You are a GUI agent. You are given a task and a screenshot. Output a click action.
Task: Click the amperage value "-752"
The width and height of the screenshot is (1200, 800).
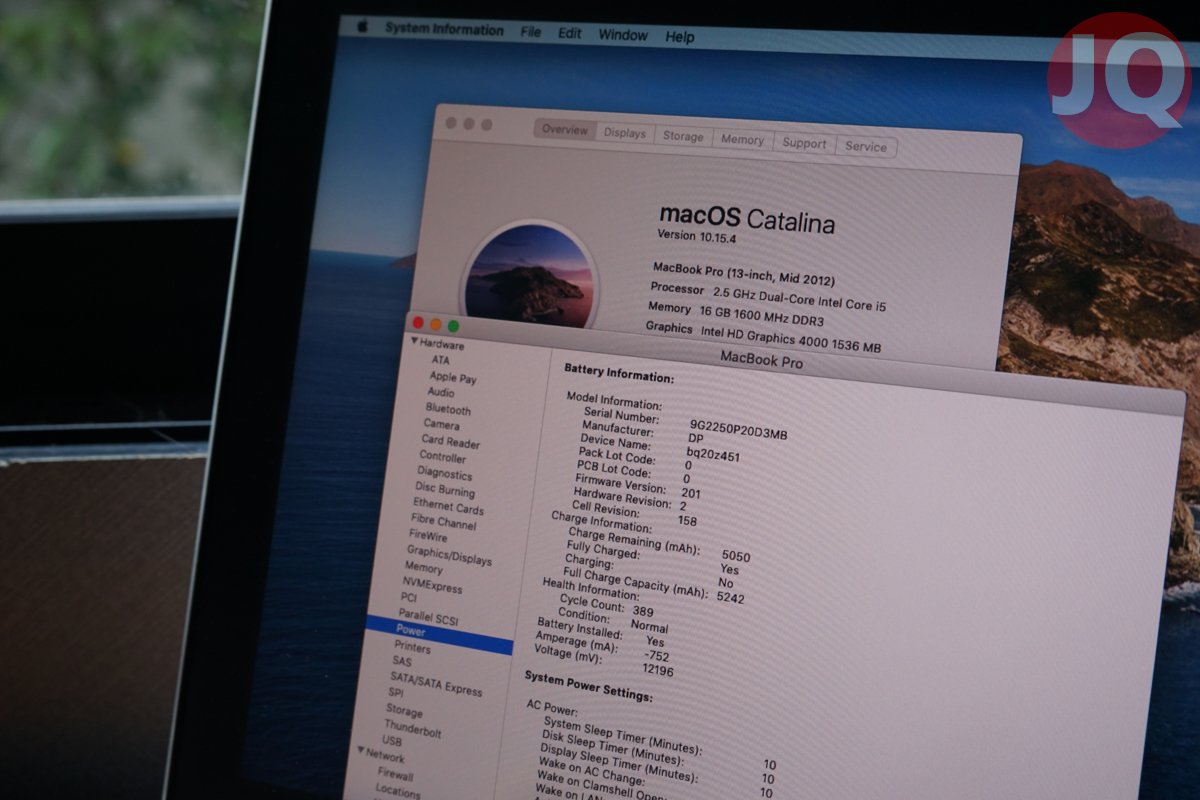coord(657,655)
